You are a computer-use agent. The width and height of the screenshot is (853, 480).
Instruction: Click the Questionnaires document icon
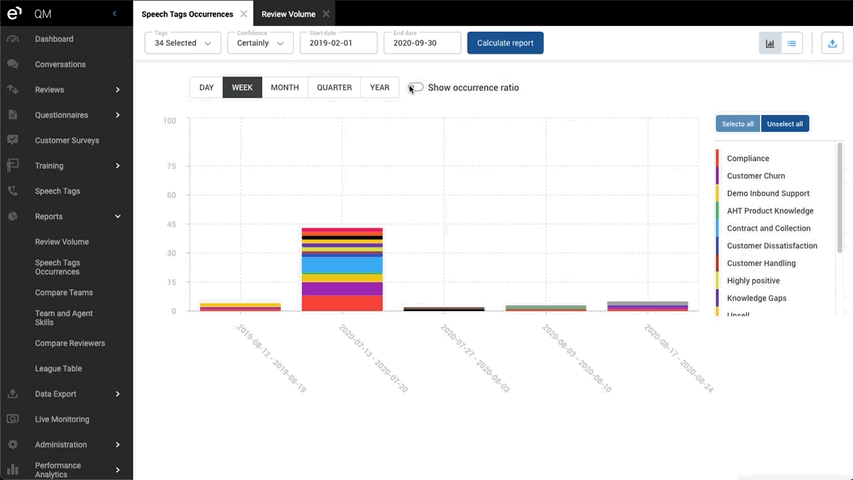click(x=13, y=115)
